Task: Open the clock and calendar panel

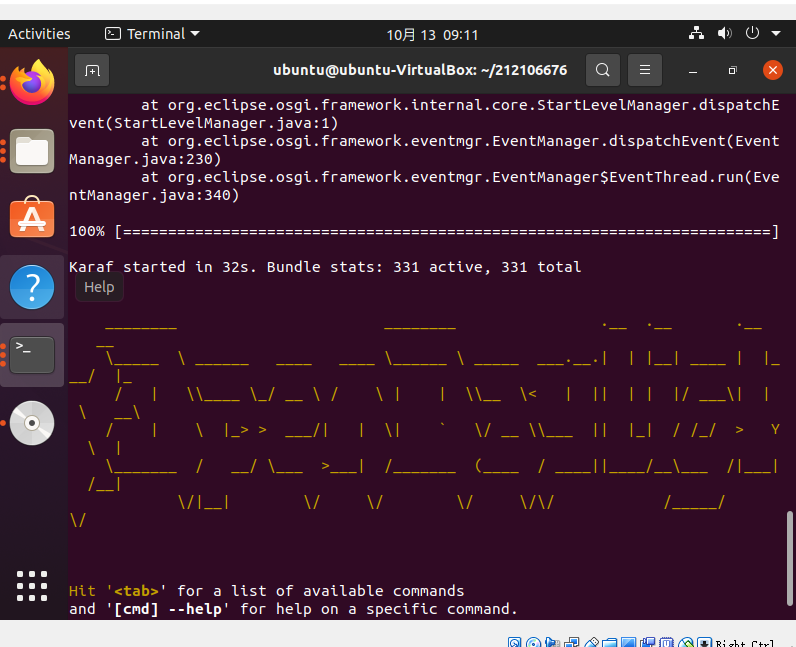Action: pos(433,35)
